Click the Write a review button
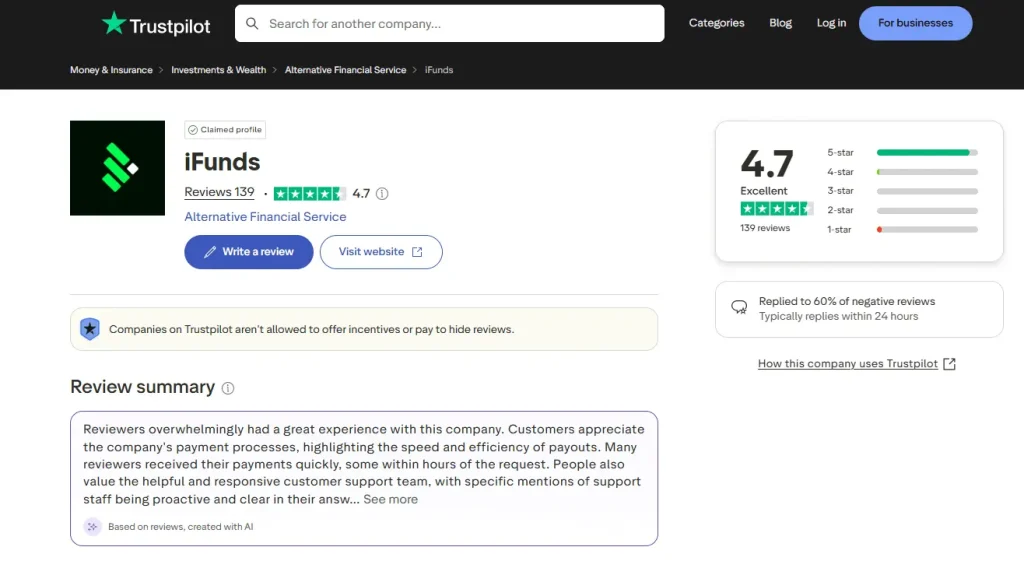The image size is (1024, 561). [249, 252]
